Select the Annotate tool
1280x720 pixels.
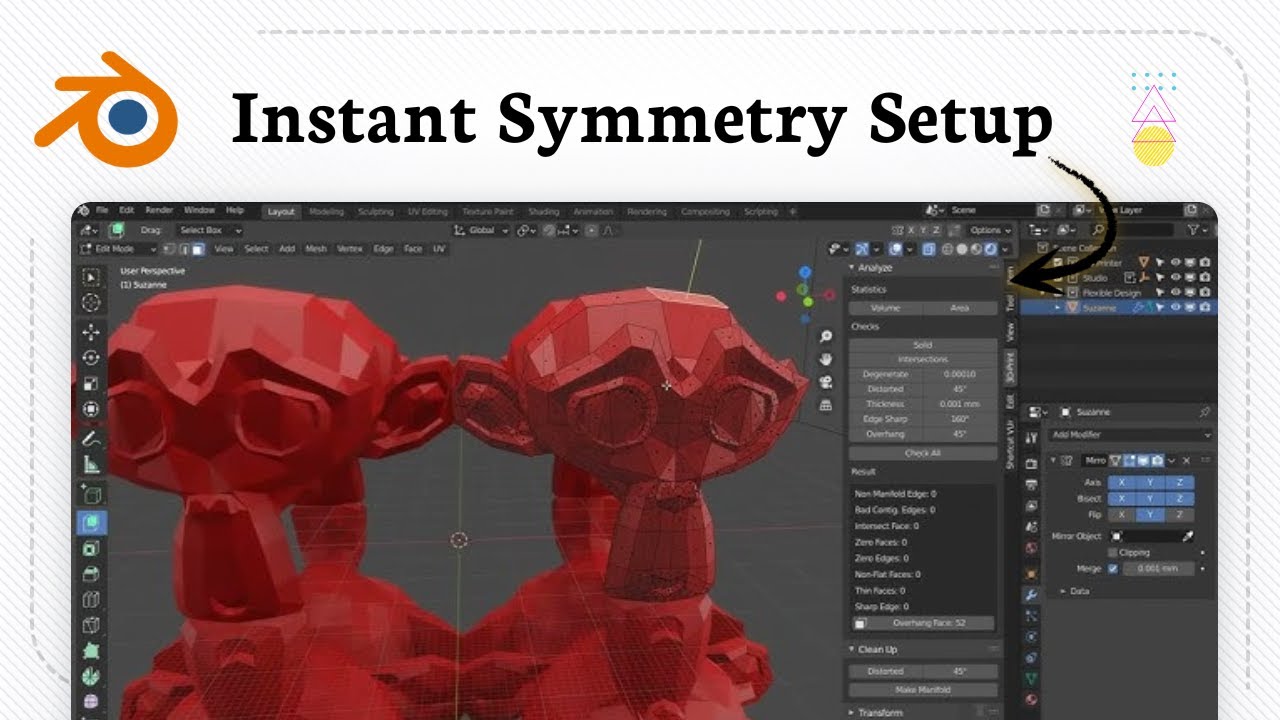point(91,438)
